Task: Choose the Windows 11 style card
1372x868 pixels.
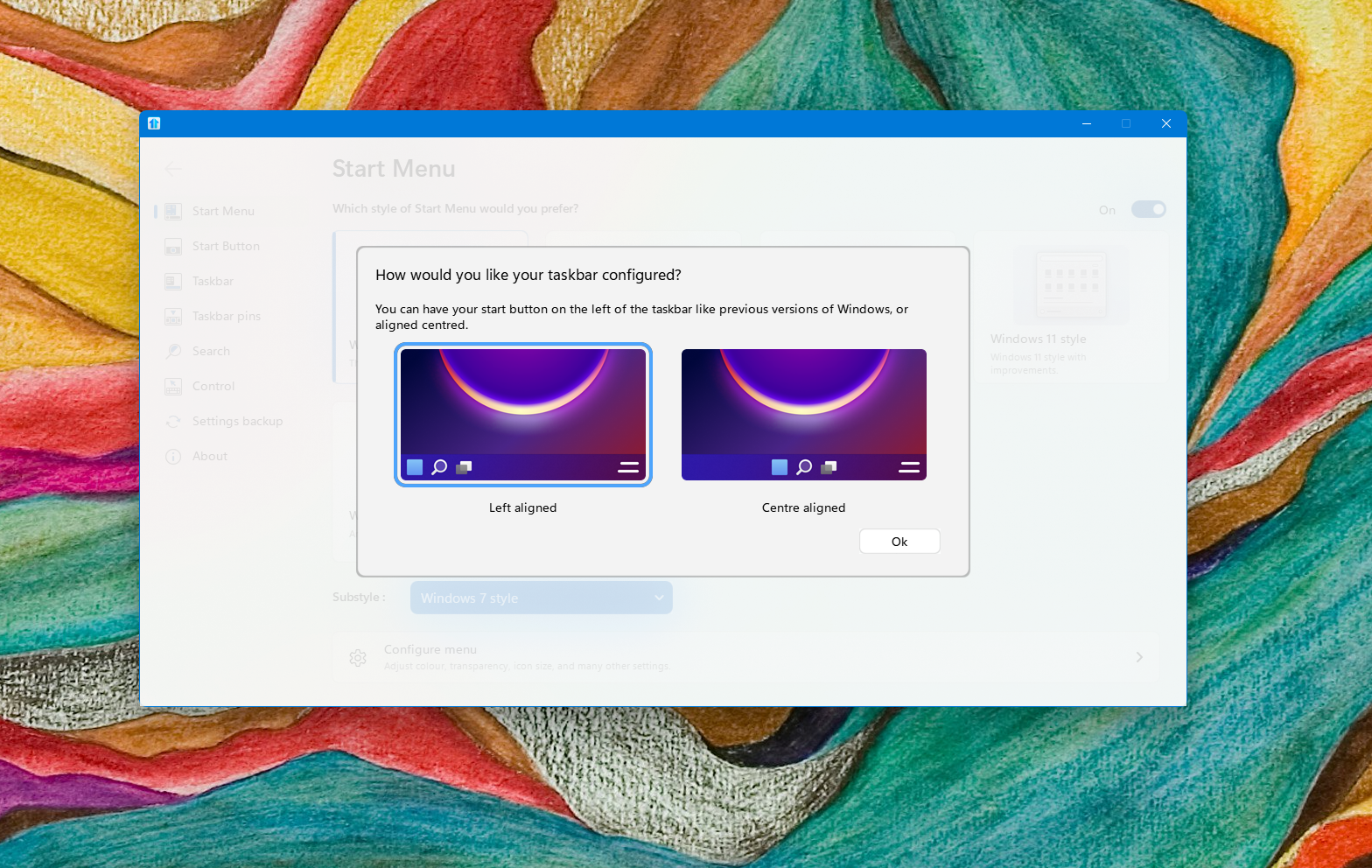Action: pyautogui.click(x=1071, y=306)
